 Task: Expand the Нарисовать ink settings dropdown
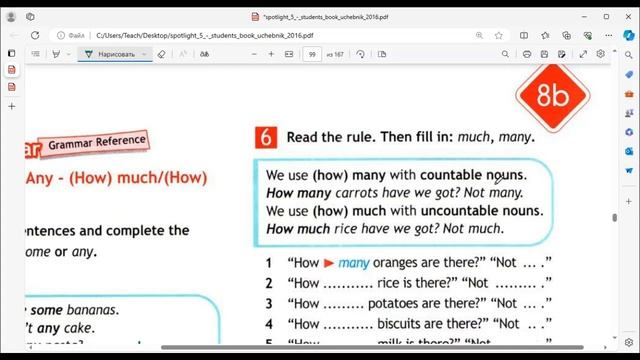tap(144, 54)
